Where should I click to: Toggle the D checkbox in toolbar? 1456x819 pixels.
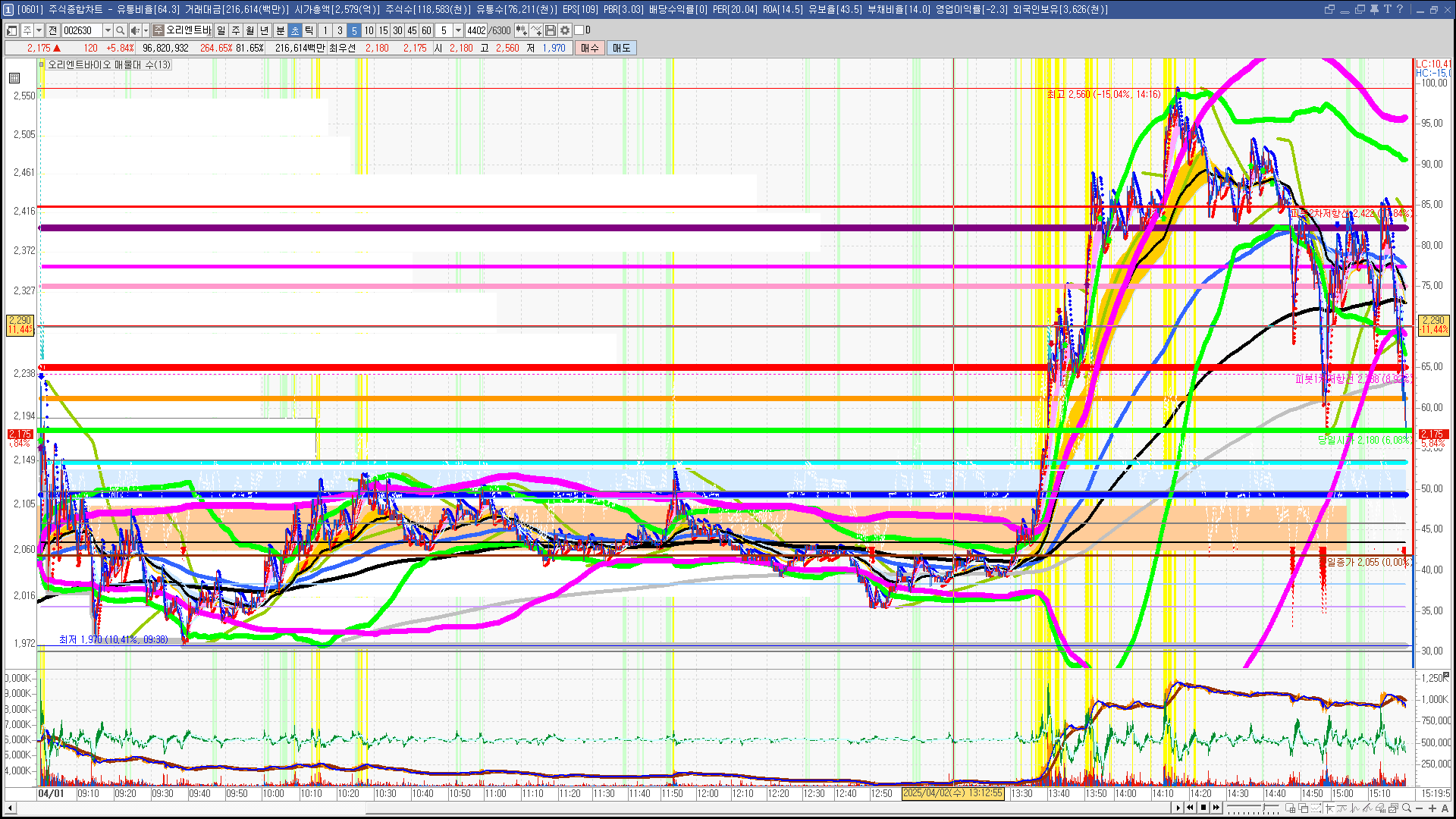579,30
